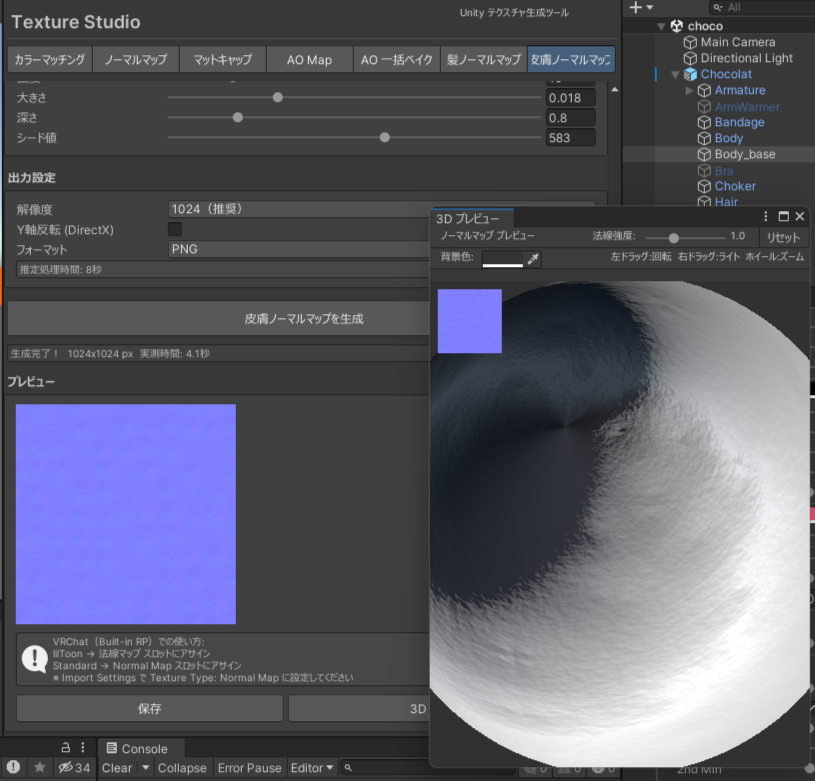Click the choco scene Unity icon

click(x=677, y=26)
